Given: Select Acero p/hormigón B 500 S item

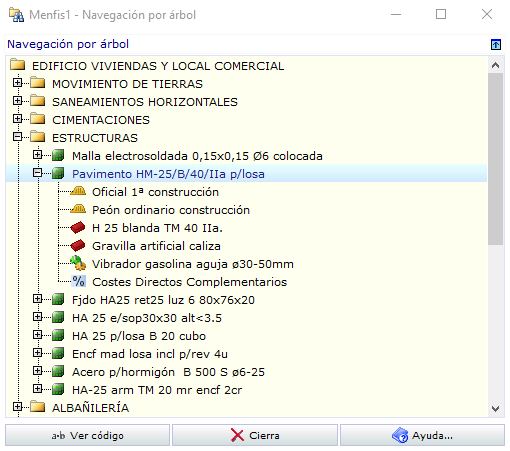Looking at the screenshot, I should pyautogui.click(x=168, y=372).
